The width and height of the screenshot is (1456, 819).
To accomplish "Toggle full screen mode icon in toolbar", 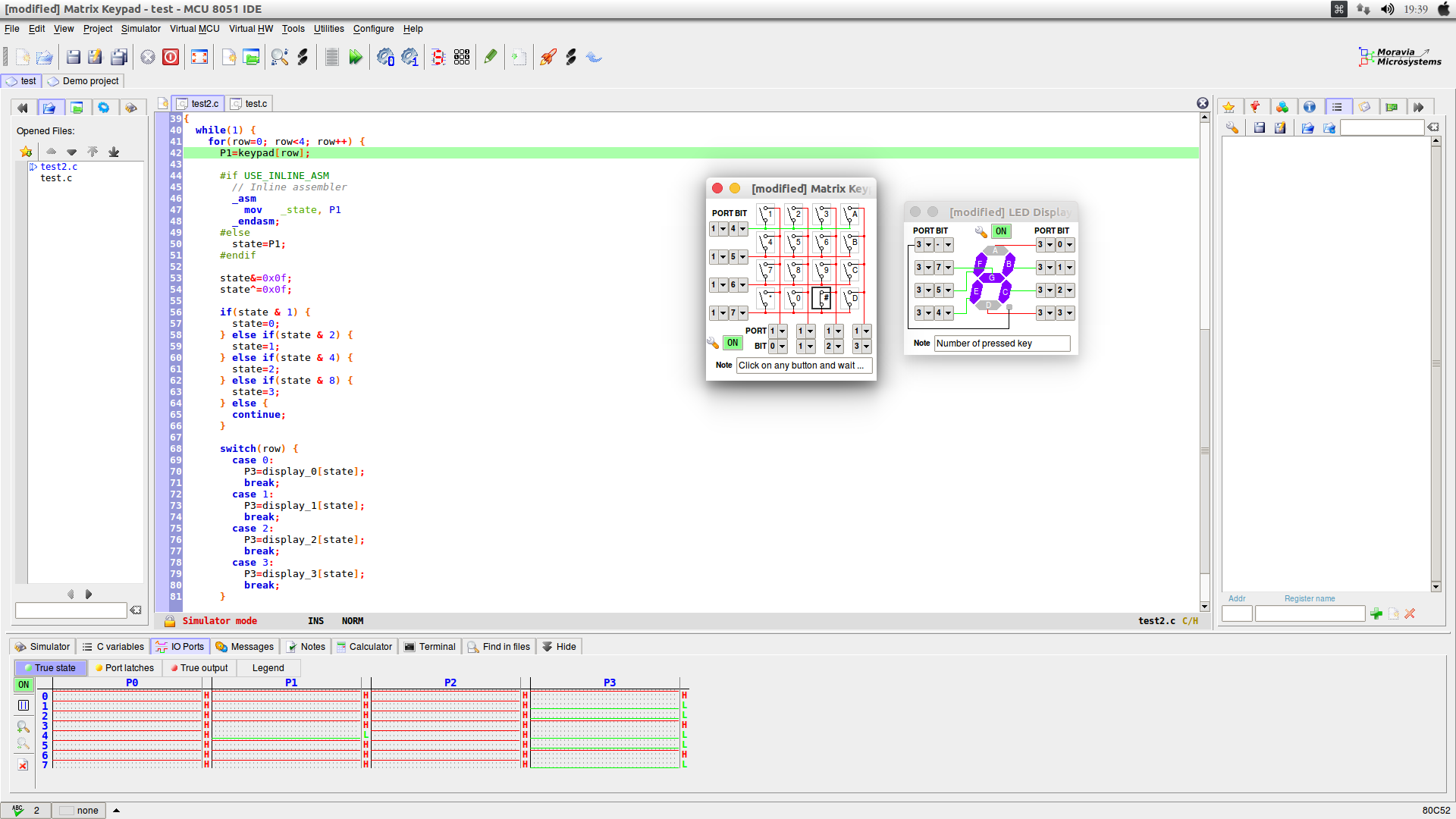I will 199,58.
